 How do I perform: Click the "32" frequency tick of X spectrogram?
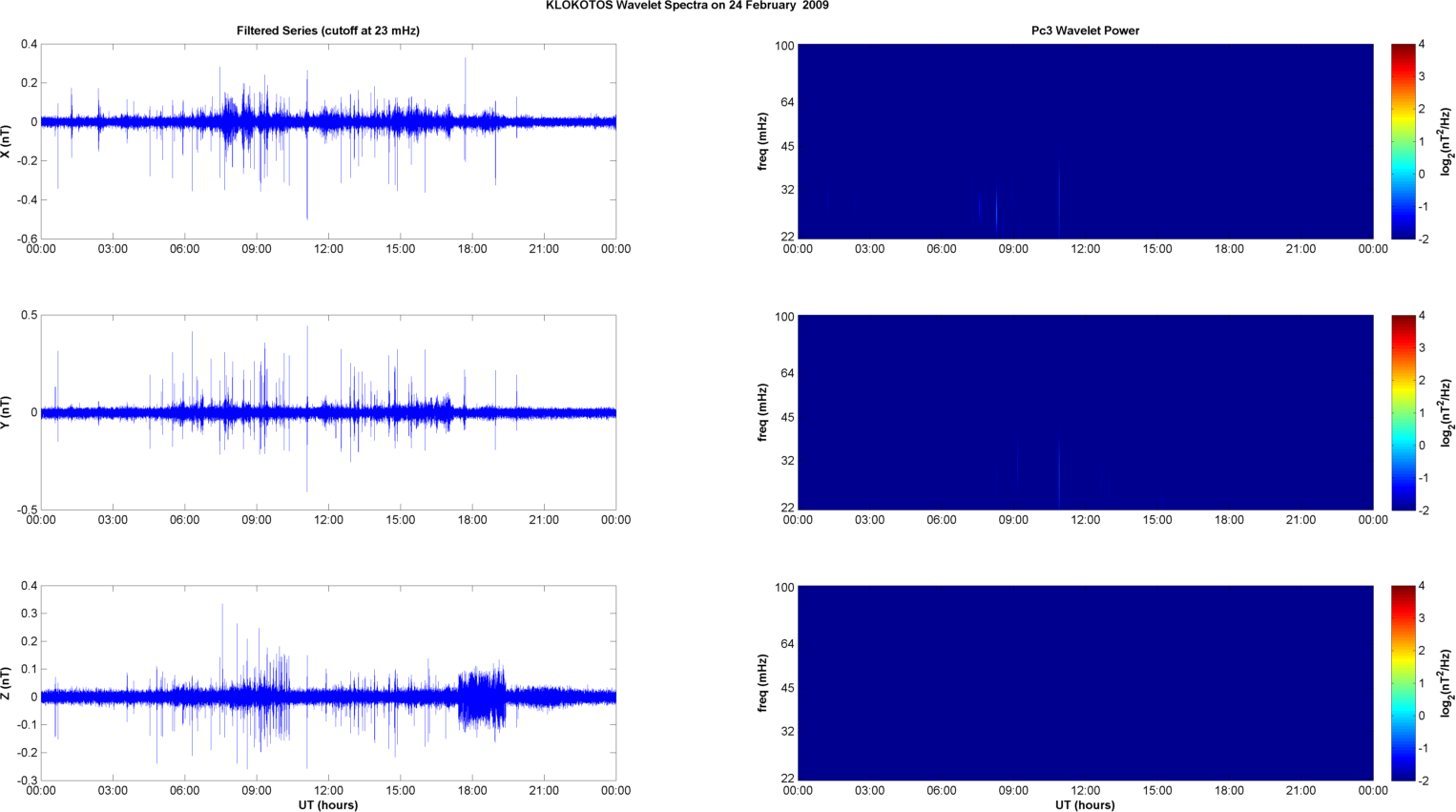click(x=787, y=190)
